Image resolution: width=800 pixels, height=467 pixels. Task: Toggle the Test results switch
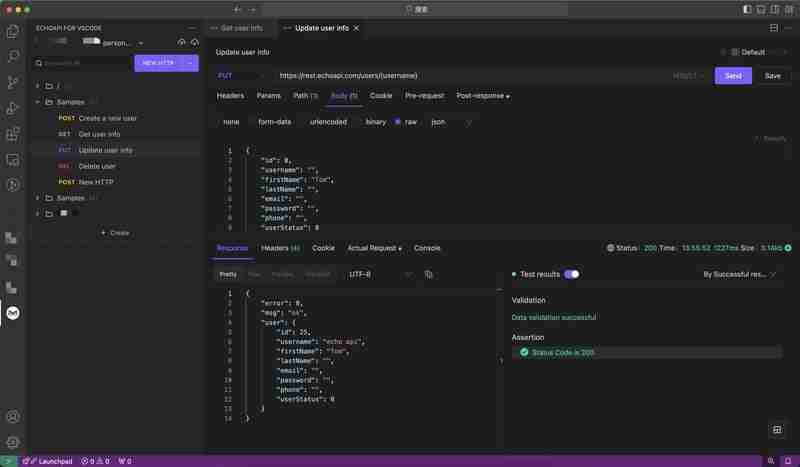point(571,275)
